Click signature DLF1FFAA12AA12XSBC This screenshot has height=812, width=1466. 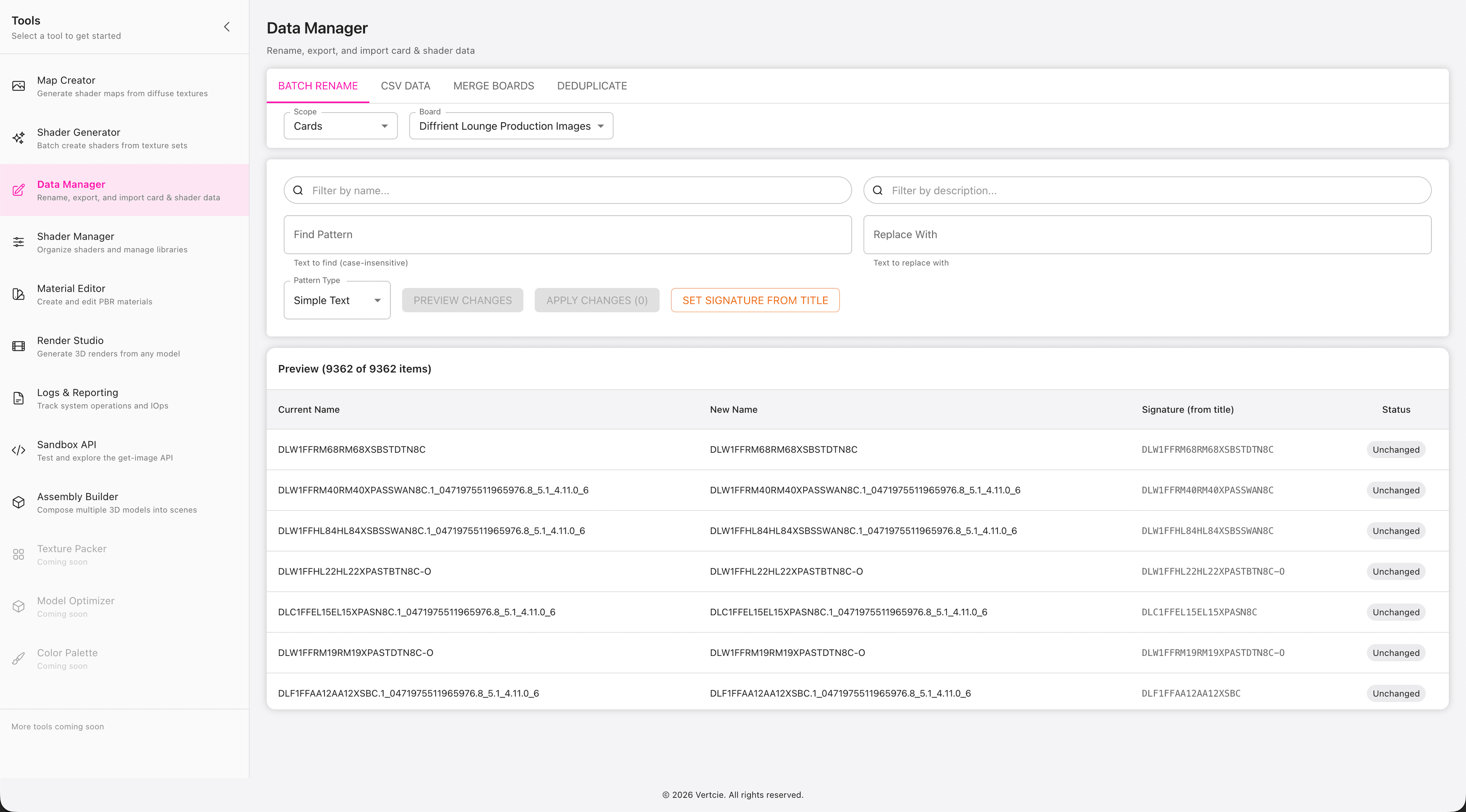[1191, 693]
